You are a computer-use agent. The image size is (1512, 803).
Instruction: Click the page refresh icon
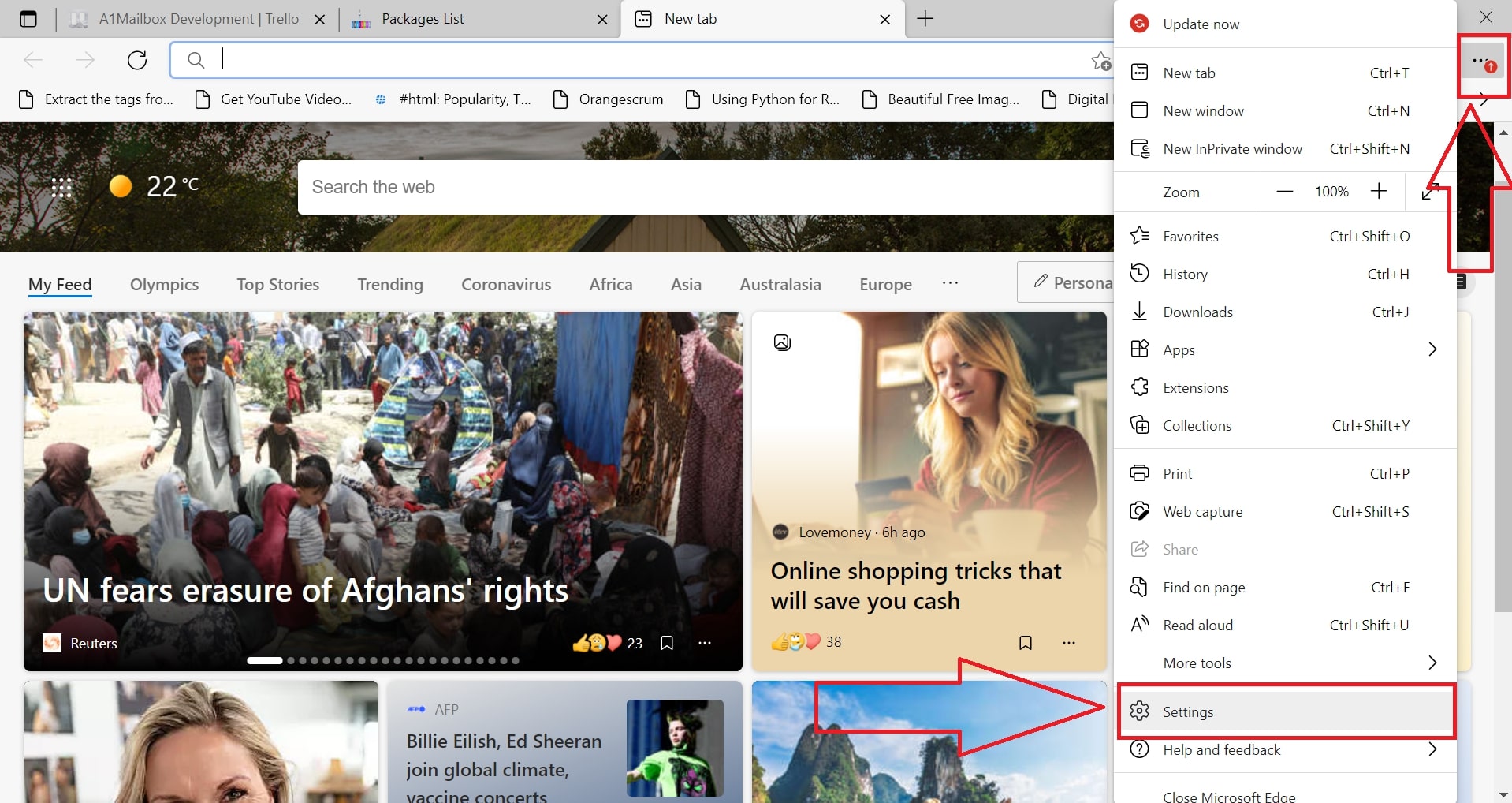pos(137,60)
